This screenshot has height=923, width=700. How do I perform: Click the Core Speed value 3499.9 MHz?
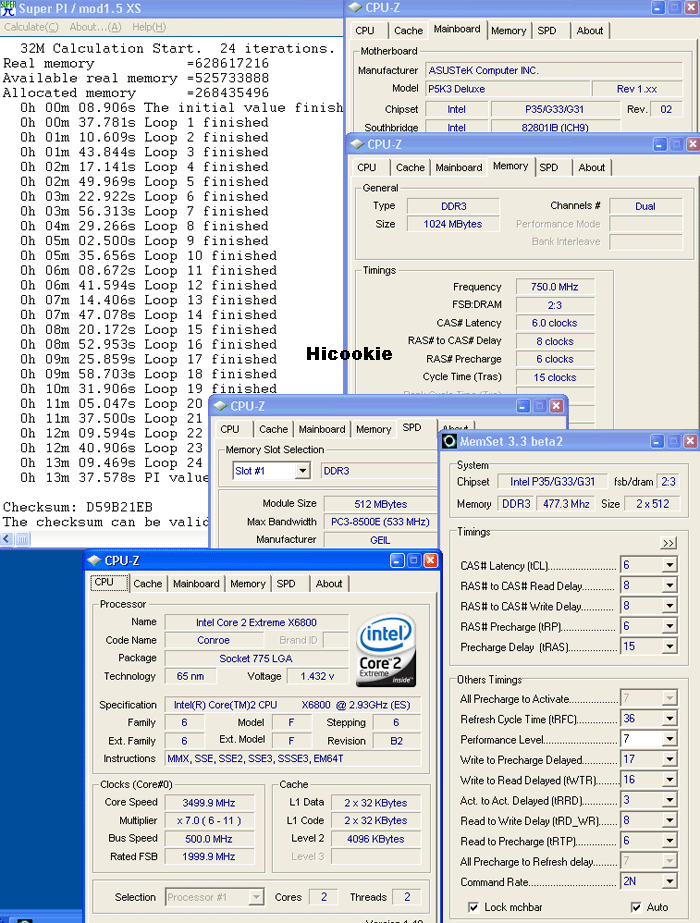(x=209, y=803)
